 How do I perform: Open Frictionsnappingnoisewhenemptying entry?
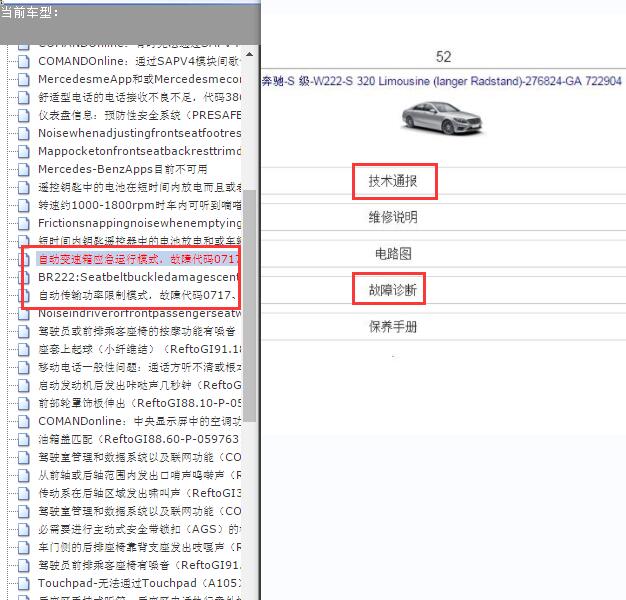[x=139, y=223]
